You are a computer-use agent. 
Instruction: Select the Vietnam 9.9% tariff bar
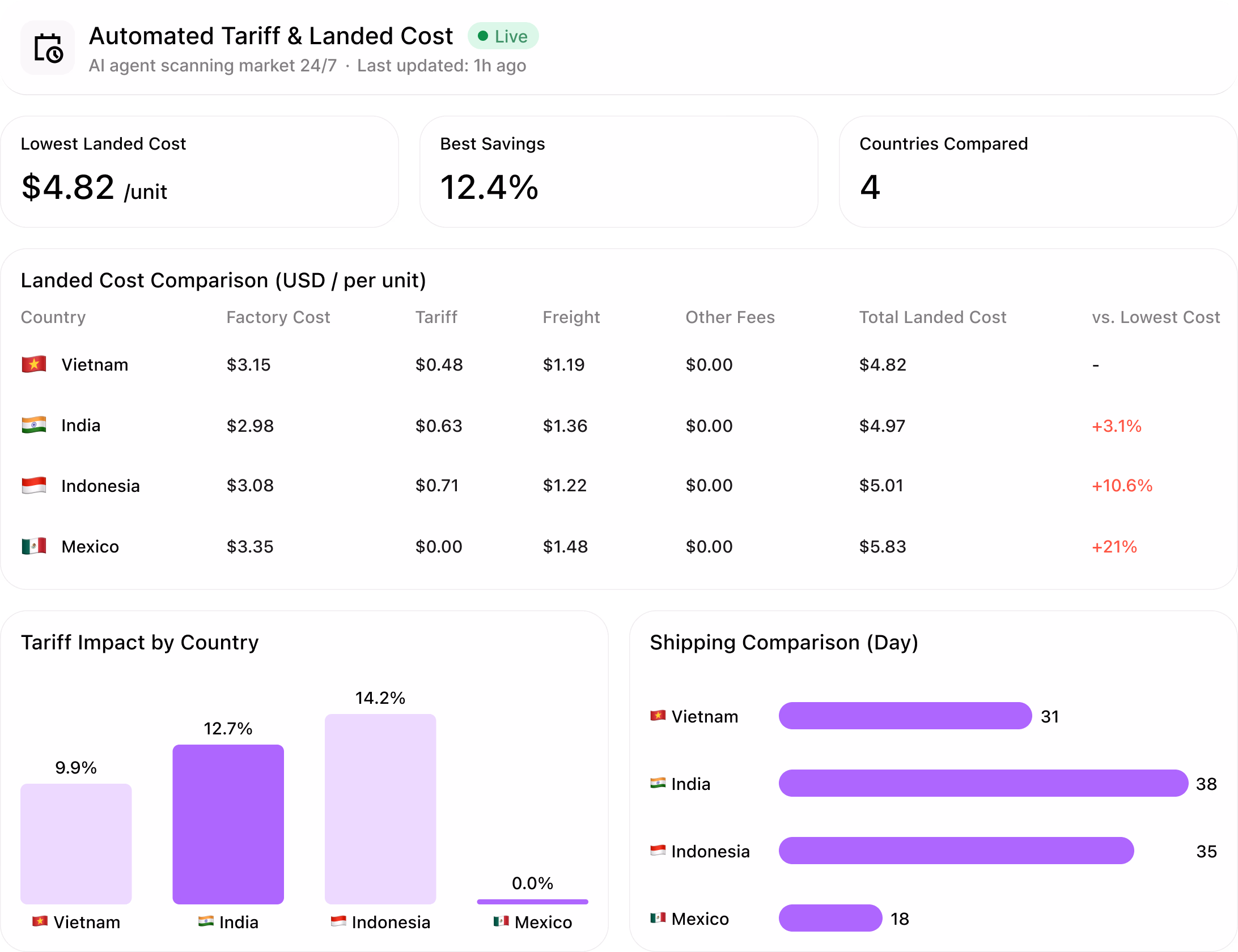click(x=76, y=844)
